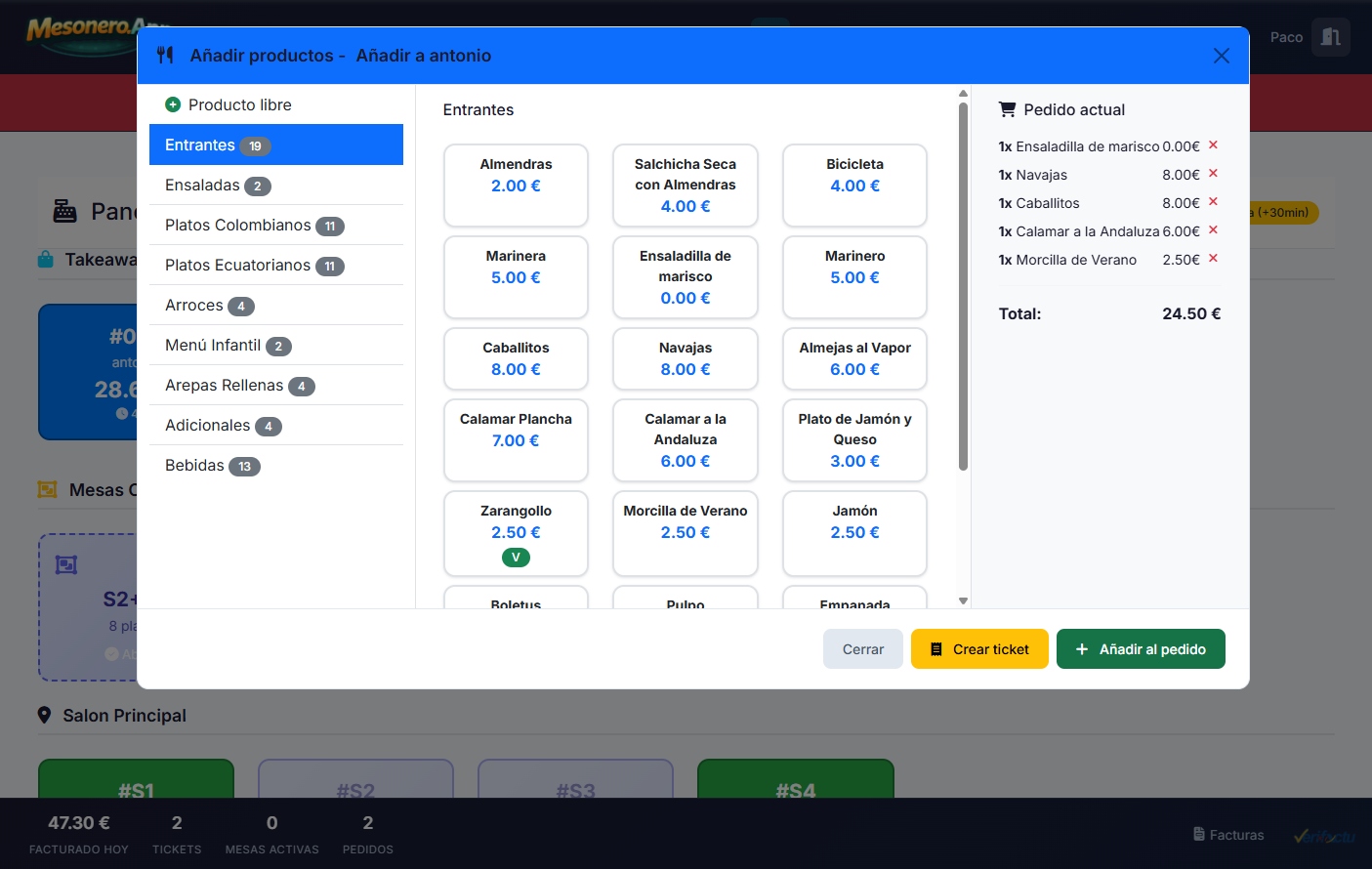Remove Ensaladilla de marisco from the order
The image size is (1372, 869).
[1212, 145]
